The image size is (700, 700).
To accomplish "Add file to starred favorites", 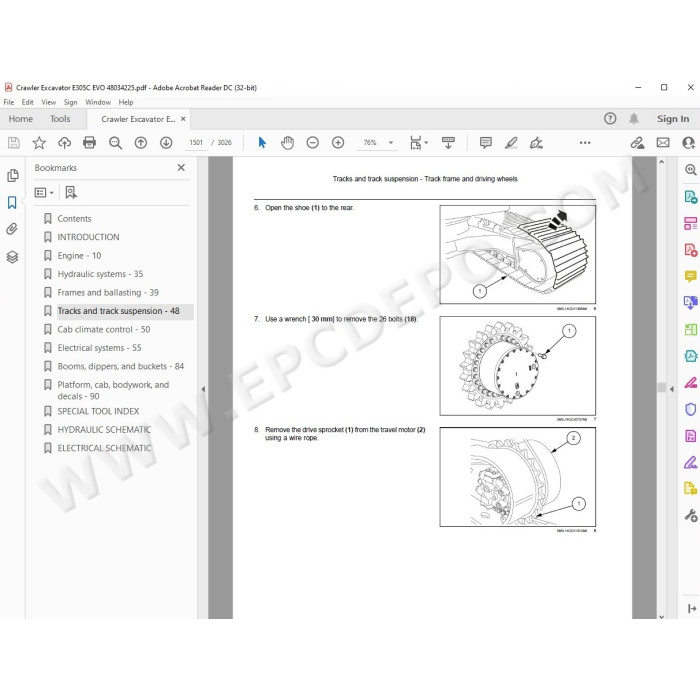I will tap(39, 143).
